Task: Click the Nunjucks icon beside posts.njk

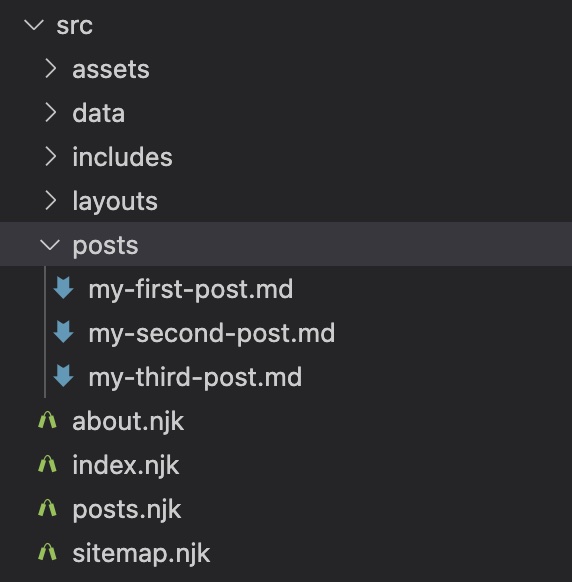Action: [x=47, y=508]
